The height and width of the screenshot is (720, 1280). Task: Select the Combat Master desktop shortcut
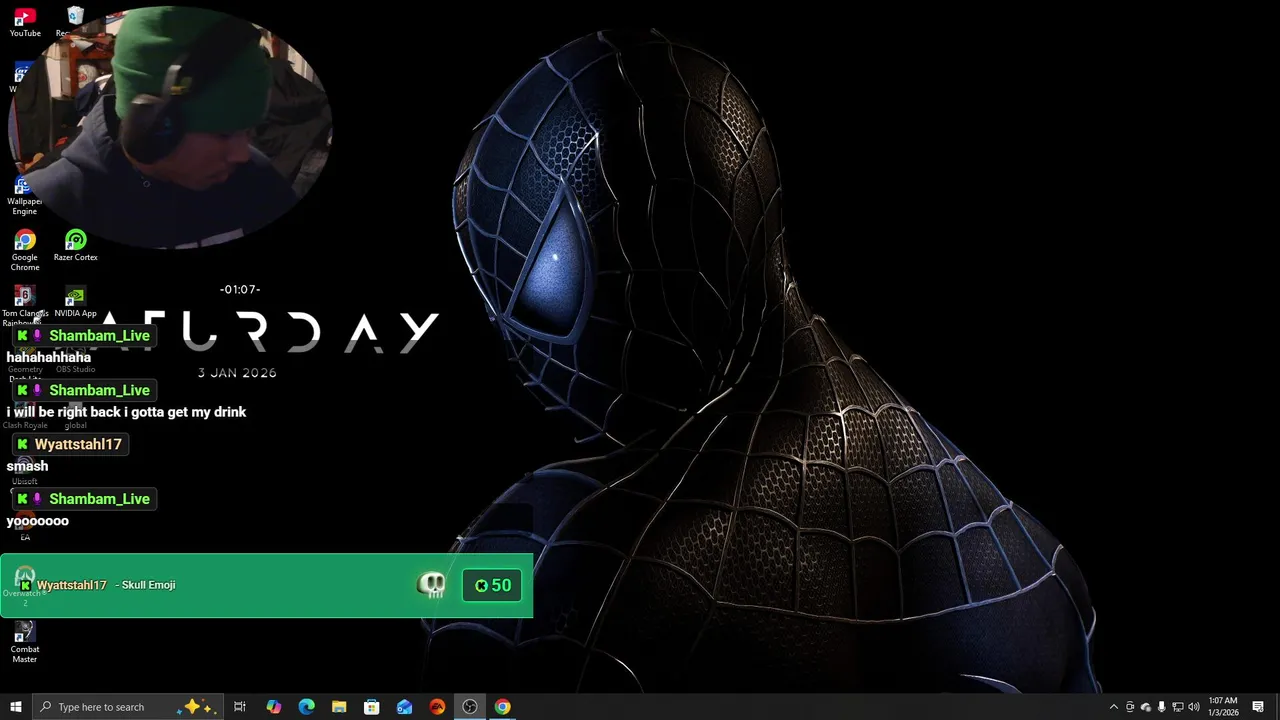pyautogui.click(x=25, y=642)
